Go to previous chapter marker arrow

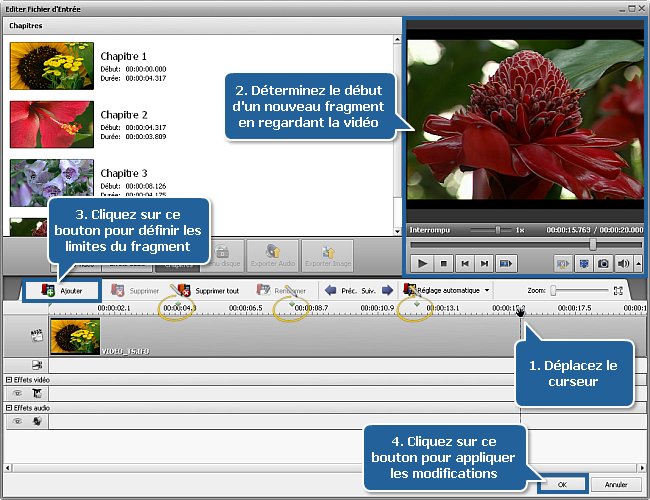(330, 290)
